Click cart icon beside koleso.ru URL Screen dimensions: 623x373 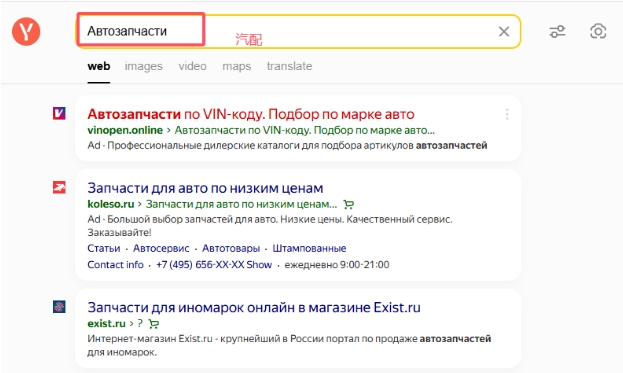click(348, 205)
